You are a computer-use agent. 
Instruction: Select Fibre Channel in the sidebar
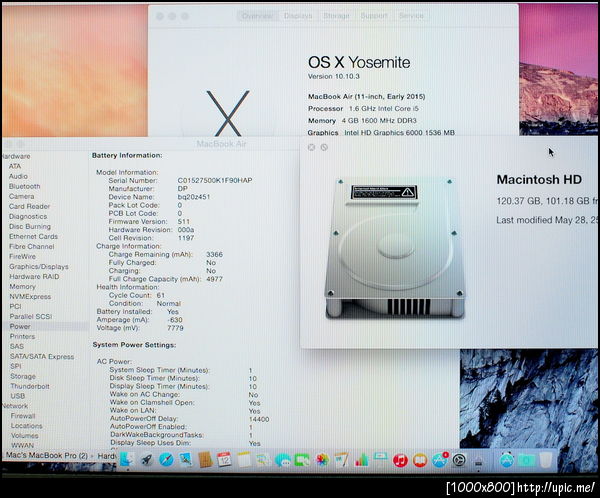point(32,247)
